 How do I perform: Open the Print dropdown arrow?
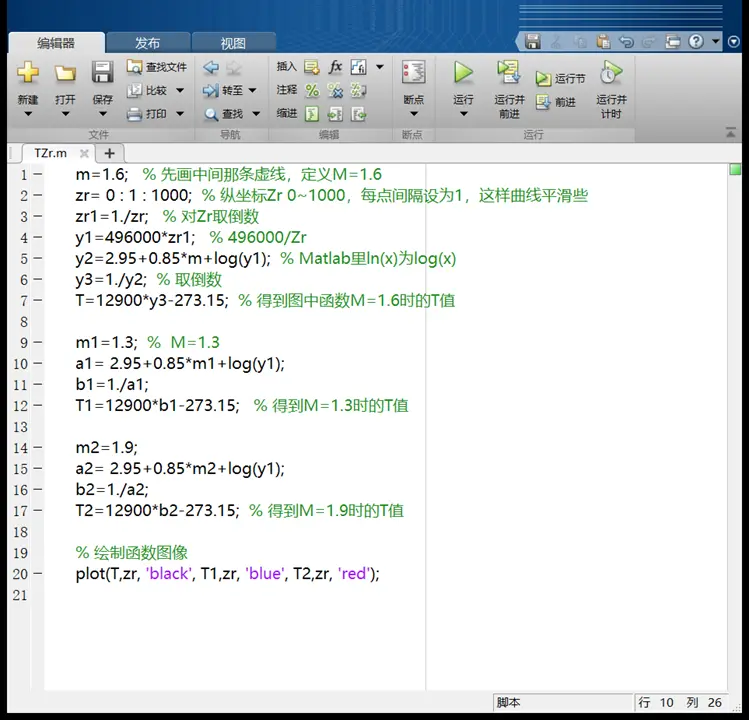pos(180,114)
